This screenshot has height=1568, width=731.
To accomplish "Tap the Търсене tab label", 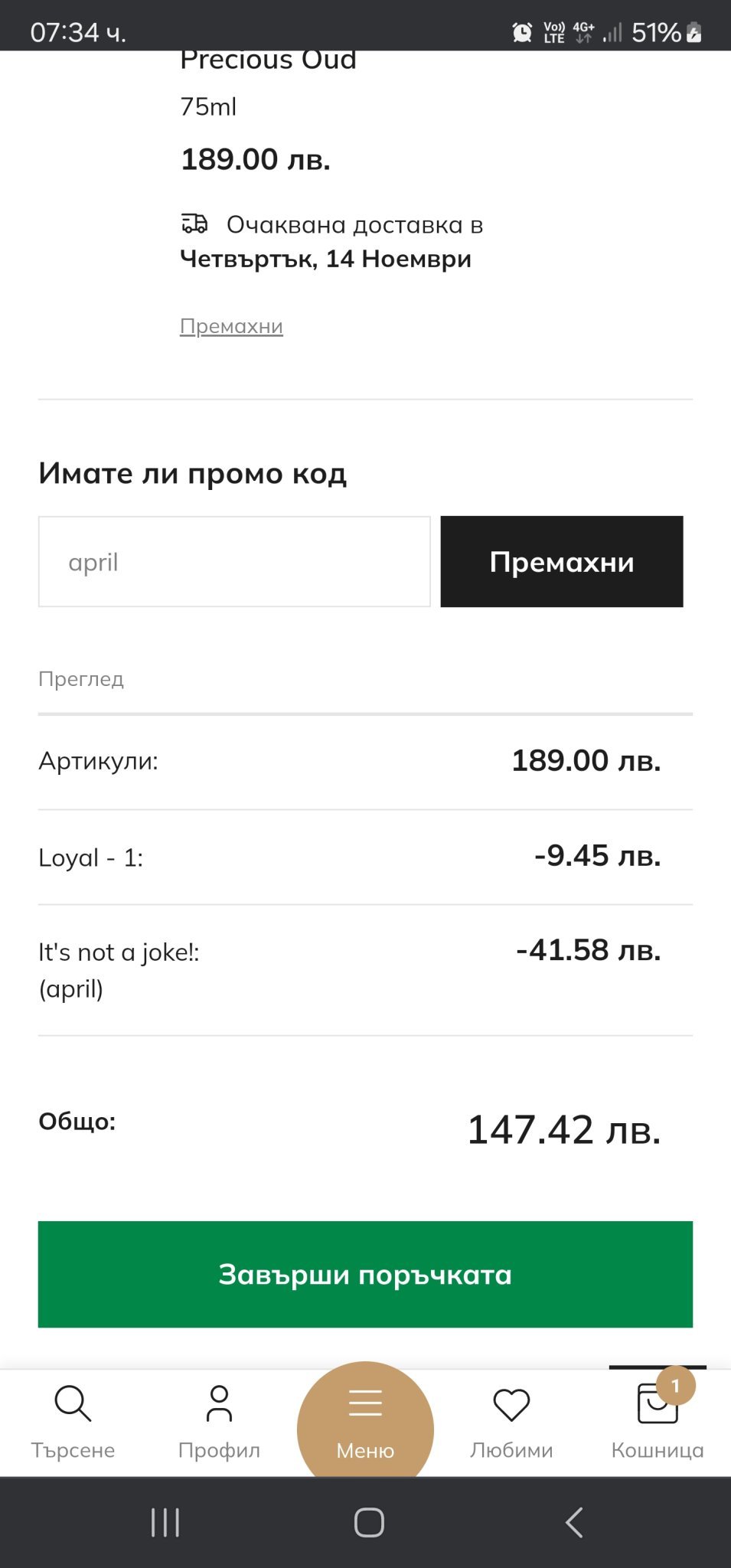I will click(x=73, y=1450).
